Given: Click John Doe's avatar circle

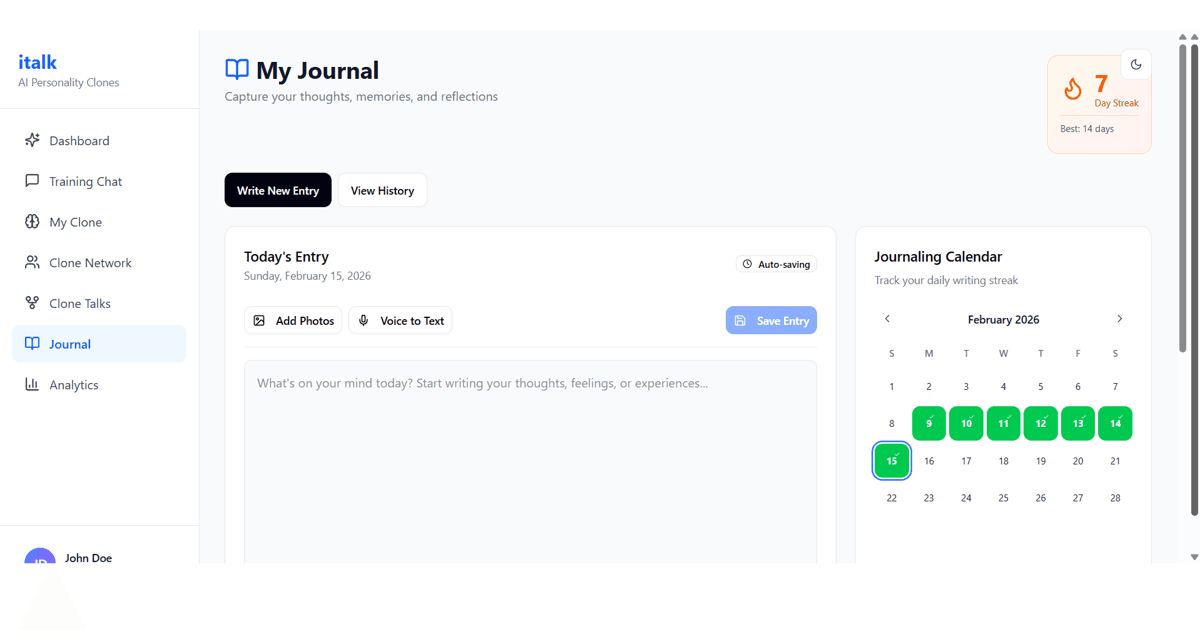Looking at the screenshot, I should (x=40, y=555).
